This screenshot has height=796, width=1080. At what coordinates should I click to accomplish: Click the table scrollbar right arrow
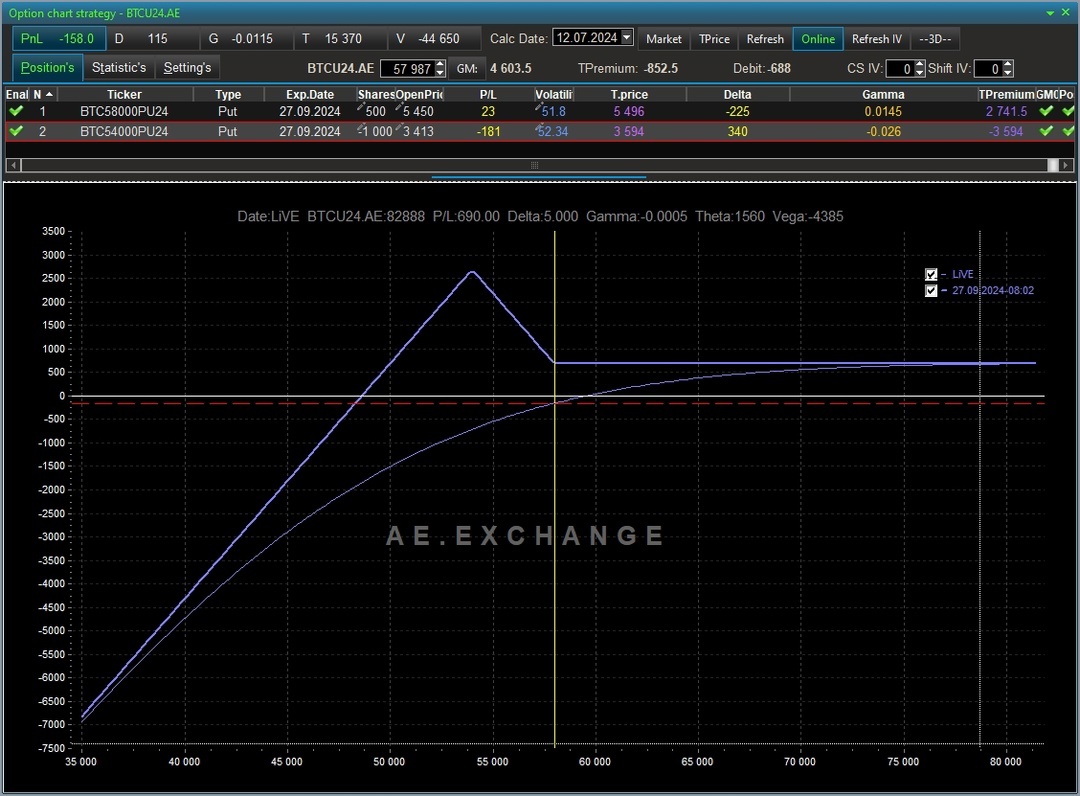point(1066,165)
